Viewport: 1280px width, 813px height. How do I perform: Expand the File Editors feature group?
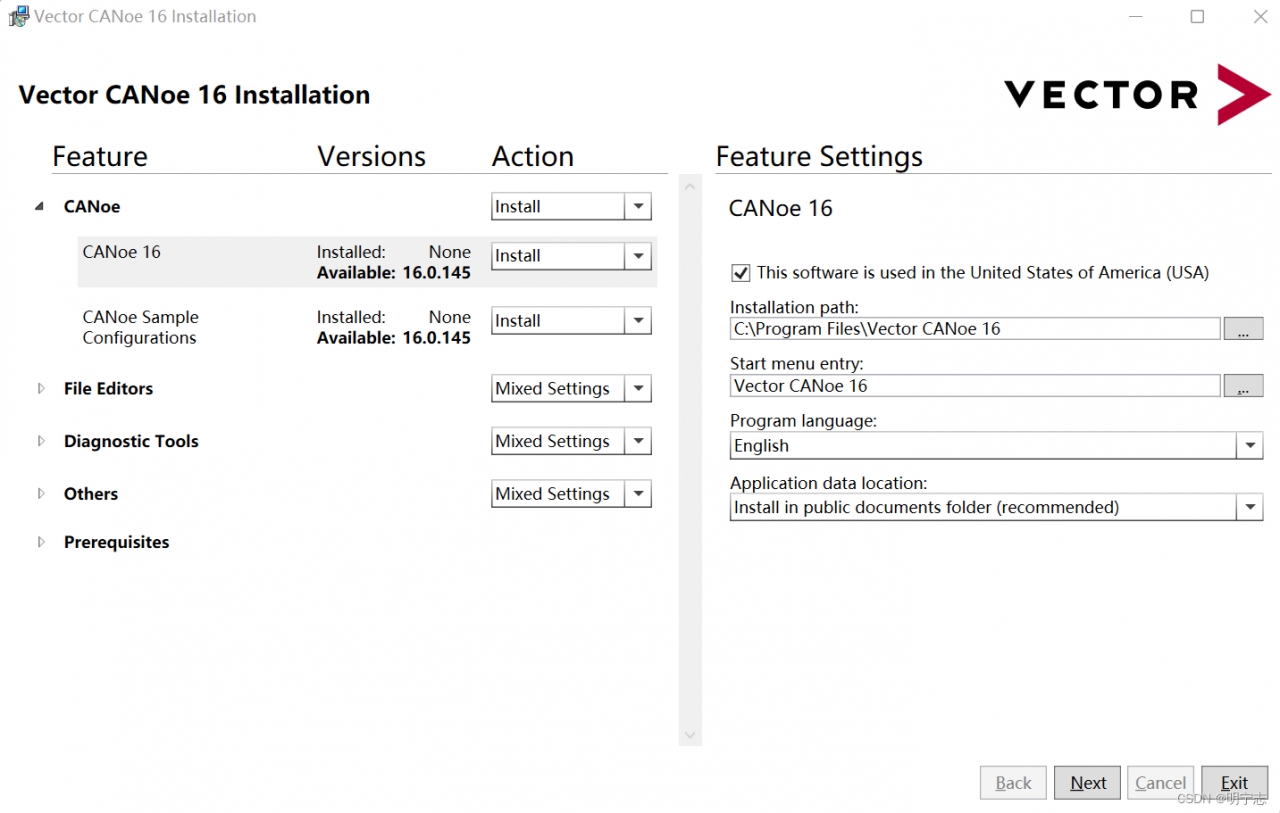tap(41, 389)
